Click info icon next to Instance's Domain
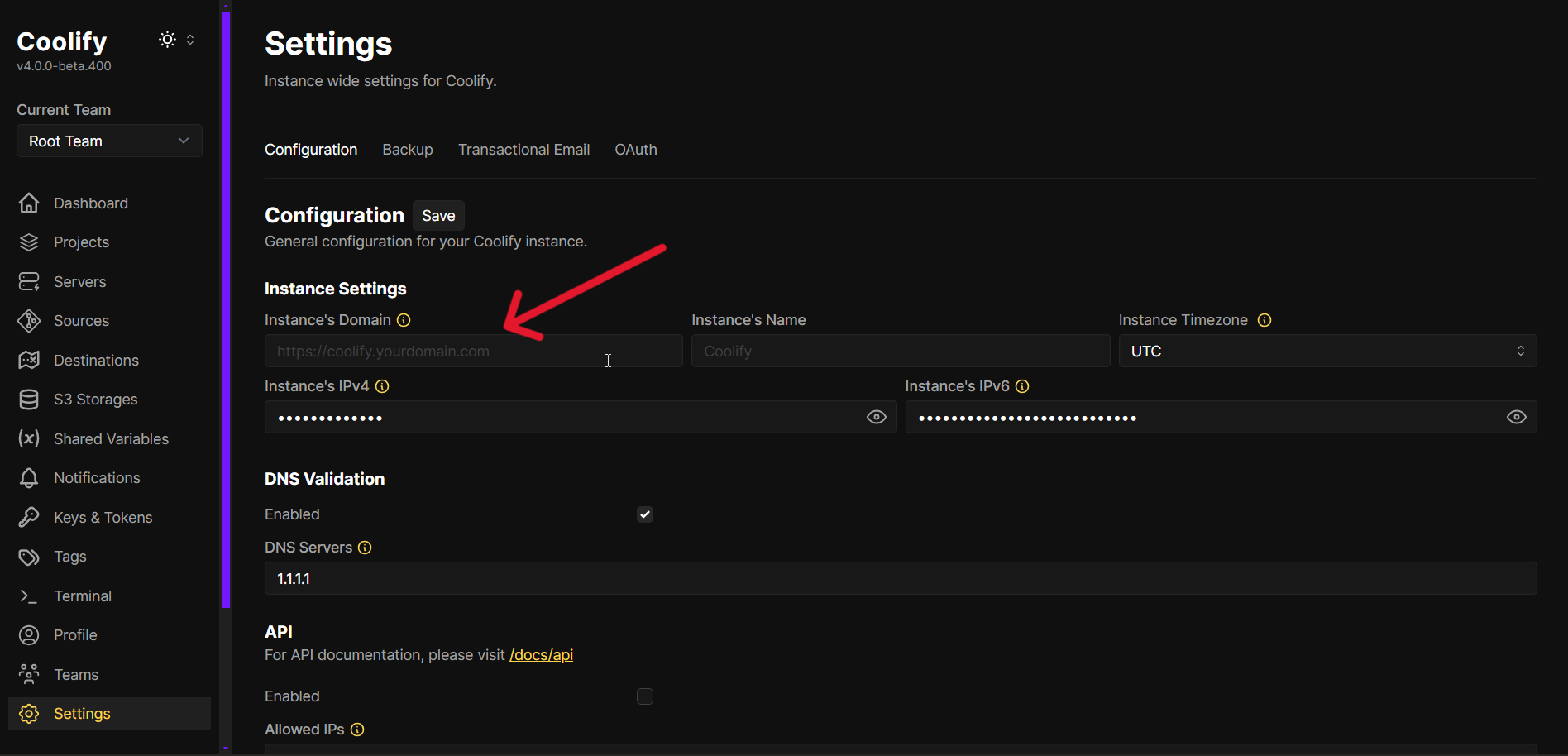Viewport: 1568px width, 756px height. pos(404,320)
